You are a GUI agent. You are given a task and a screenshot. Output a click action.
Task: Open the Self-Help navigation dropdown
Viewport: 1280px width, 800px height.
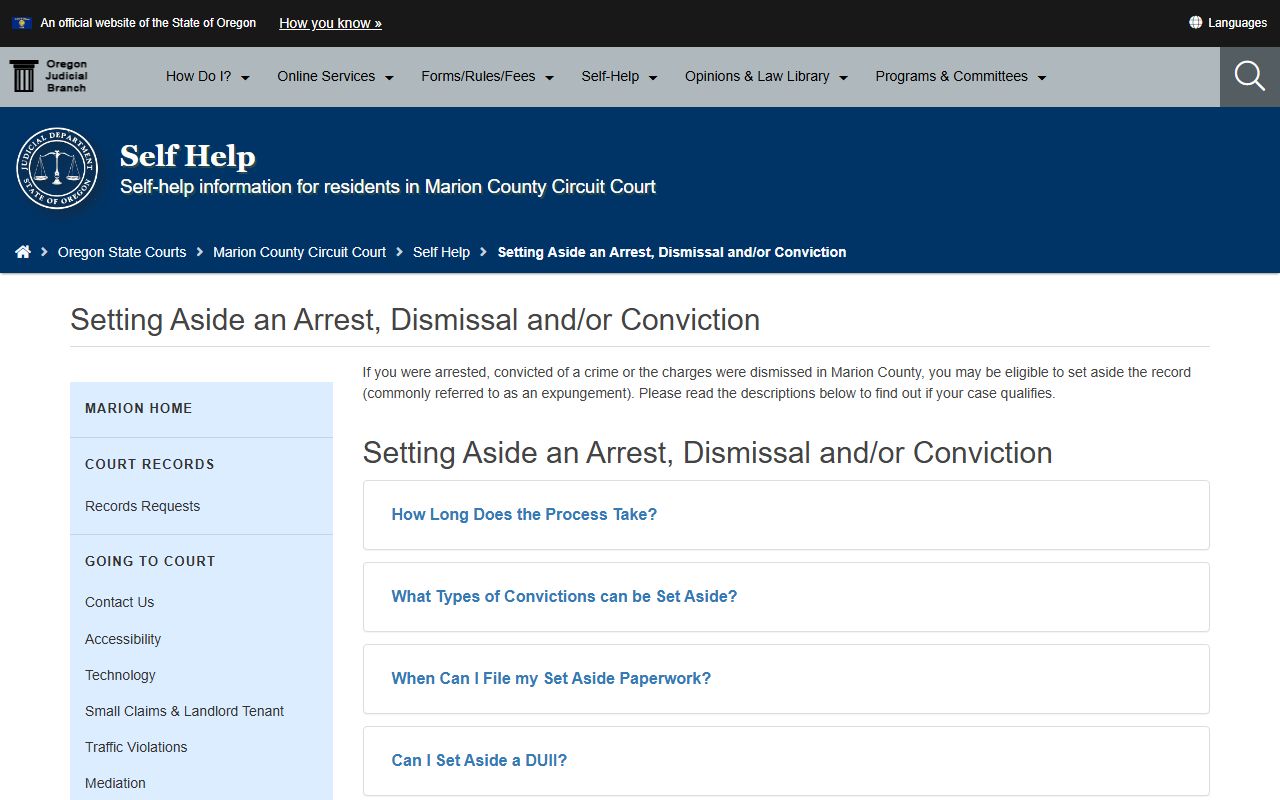point(619,76)
